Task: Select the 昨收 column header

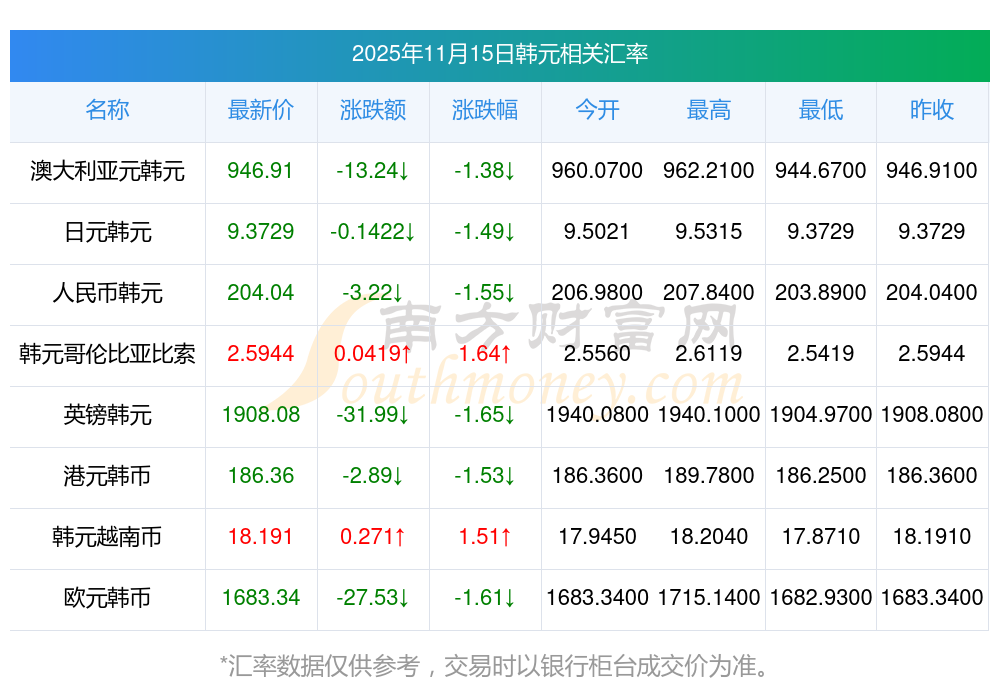Action: coord(932,110)
